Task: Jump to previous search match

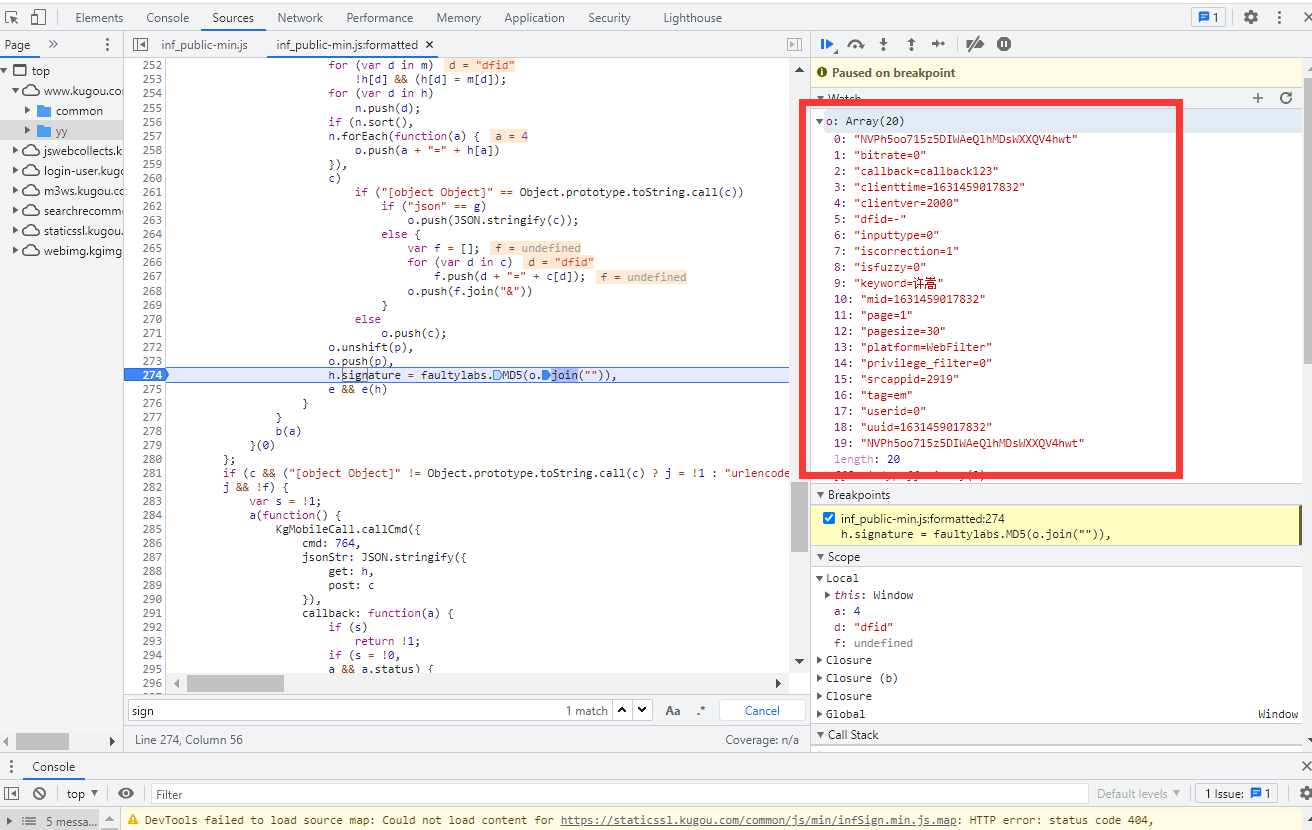Action: coord(621,710)
